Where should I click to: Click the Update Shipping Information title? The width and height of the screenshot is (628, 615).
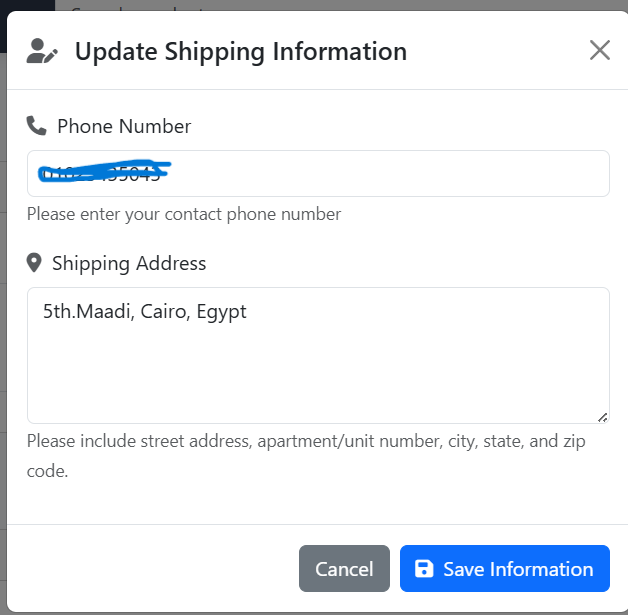pyautogui.click(x=241, y=52)
